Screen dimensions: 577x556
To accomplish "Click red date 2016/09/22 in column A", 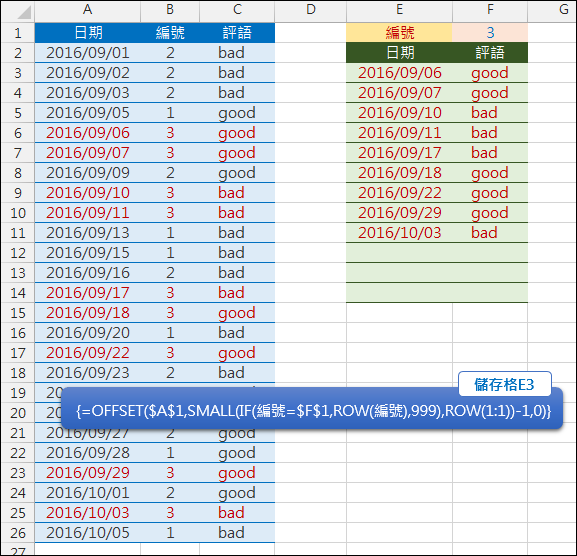I will pyautogui.click(x=88, y=353).
